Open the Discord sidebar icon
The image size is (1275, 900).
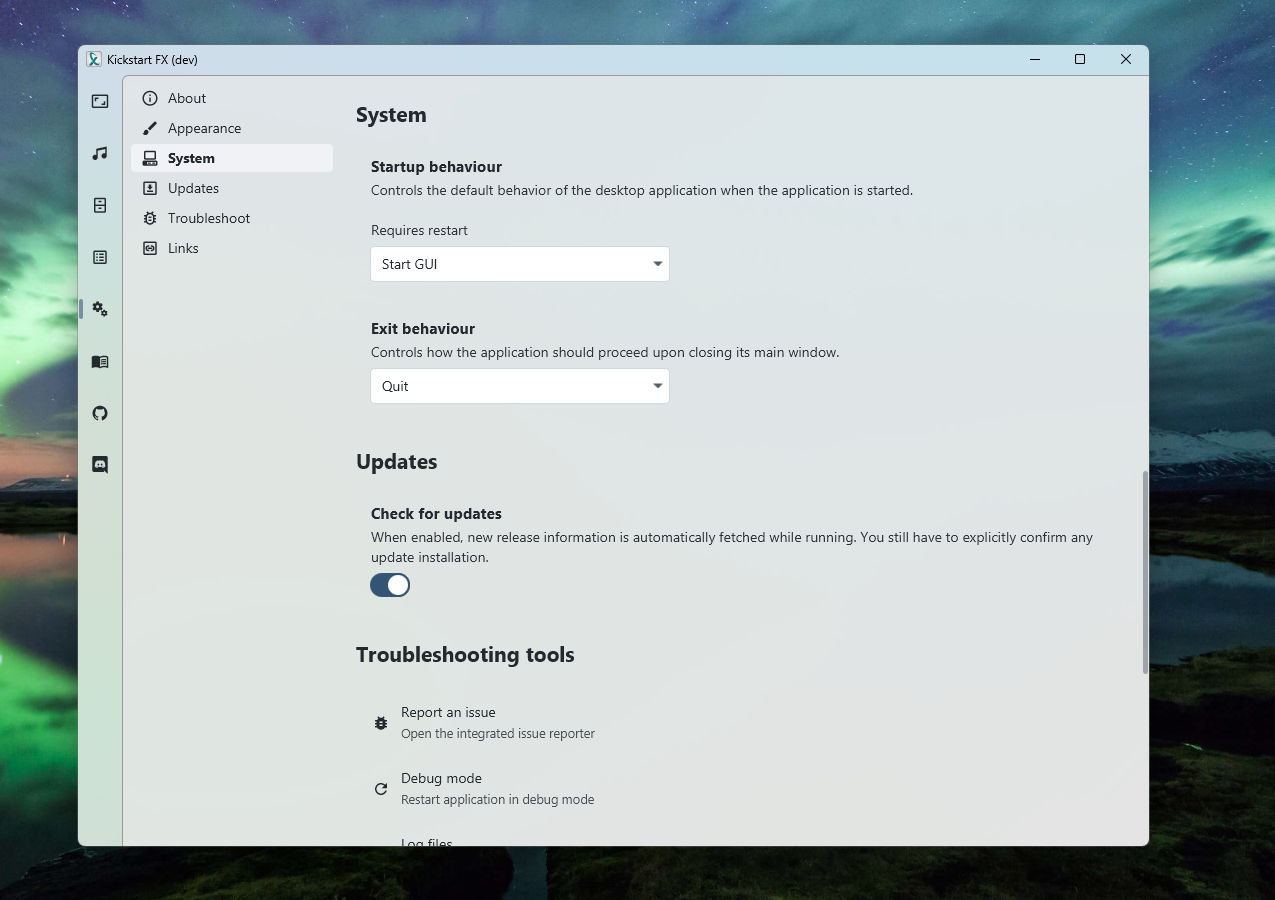(x=100, y=465)
